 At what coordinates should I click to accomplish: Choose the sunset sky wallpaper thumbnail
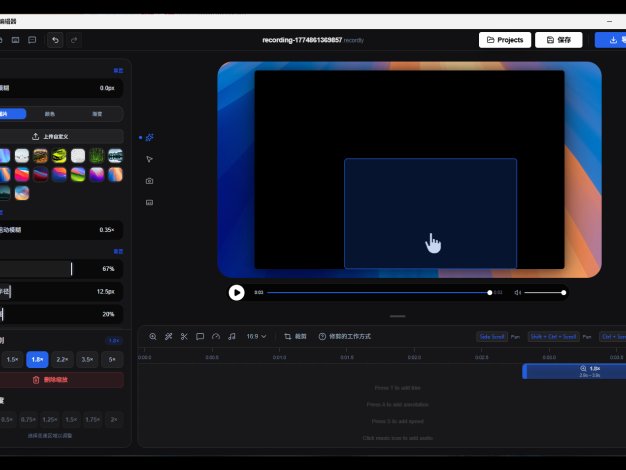pyautogui.click(x=22, y=193)
